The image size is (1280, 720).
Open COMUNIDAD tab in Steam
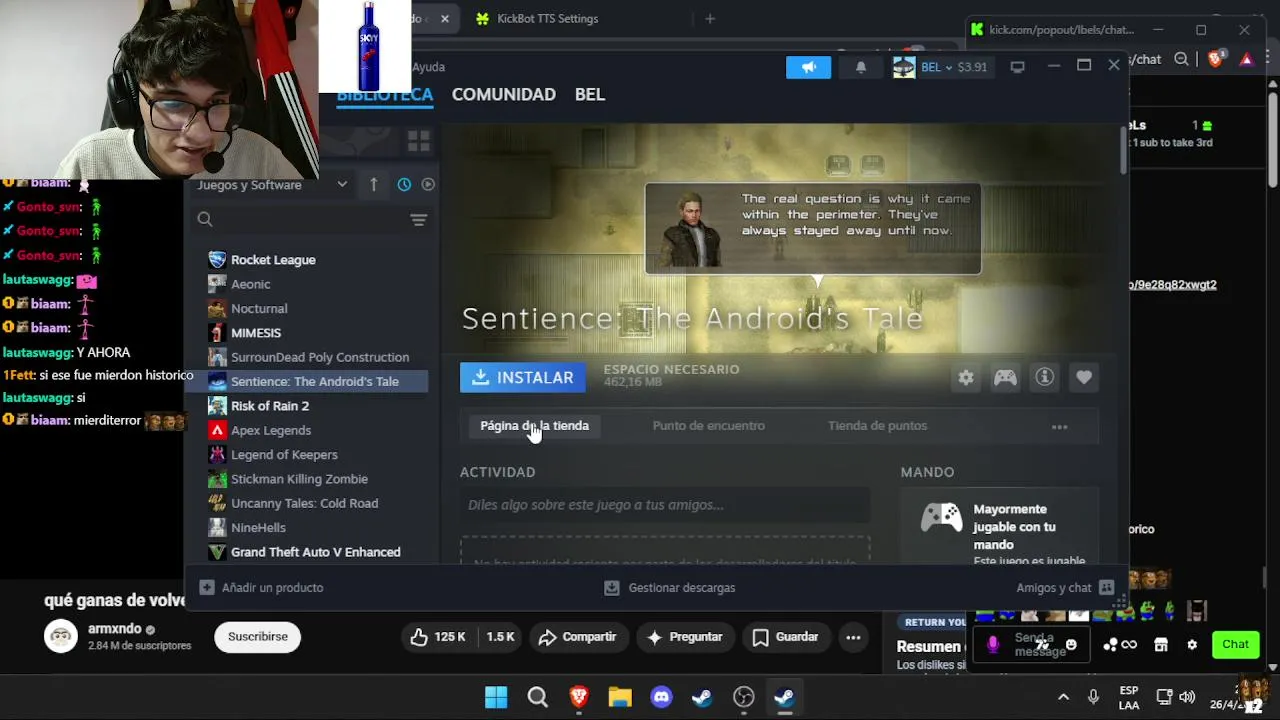[504, 95]
